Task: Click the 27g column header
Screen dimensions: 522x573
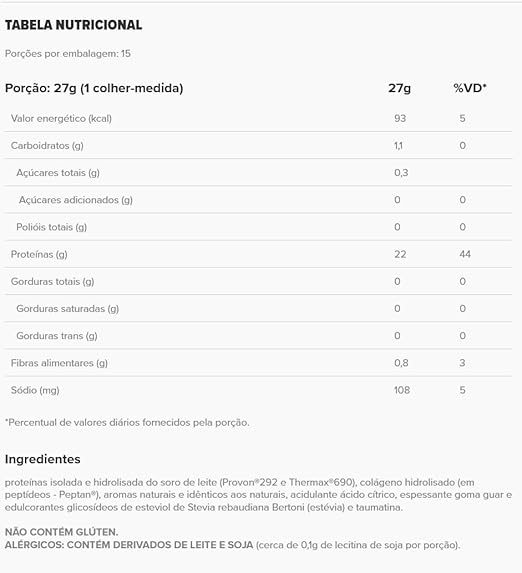Action: click(400, 88)
